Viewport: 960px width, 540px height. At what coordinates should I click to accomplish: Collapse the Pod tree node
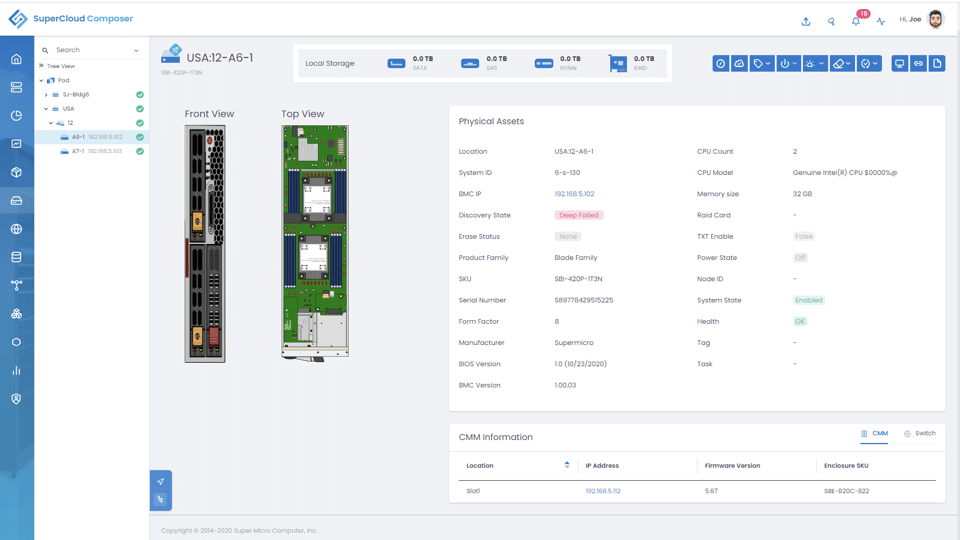pos(41,80)
